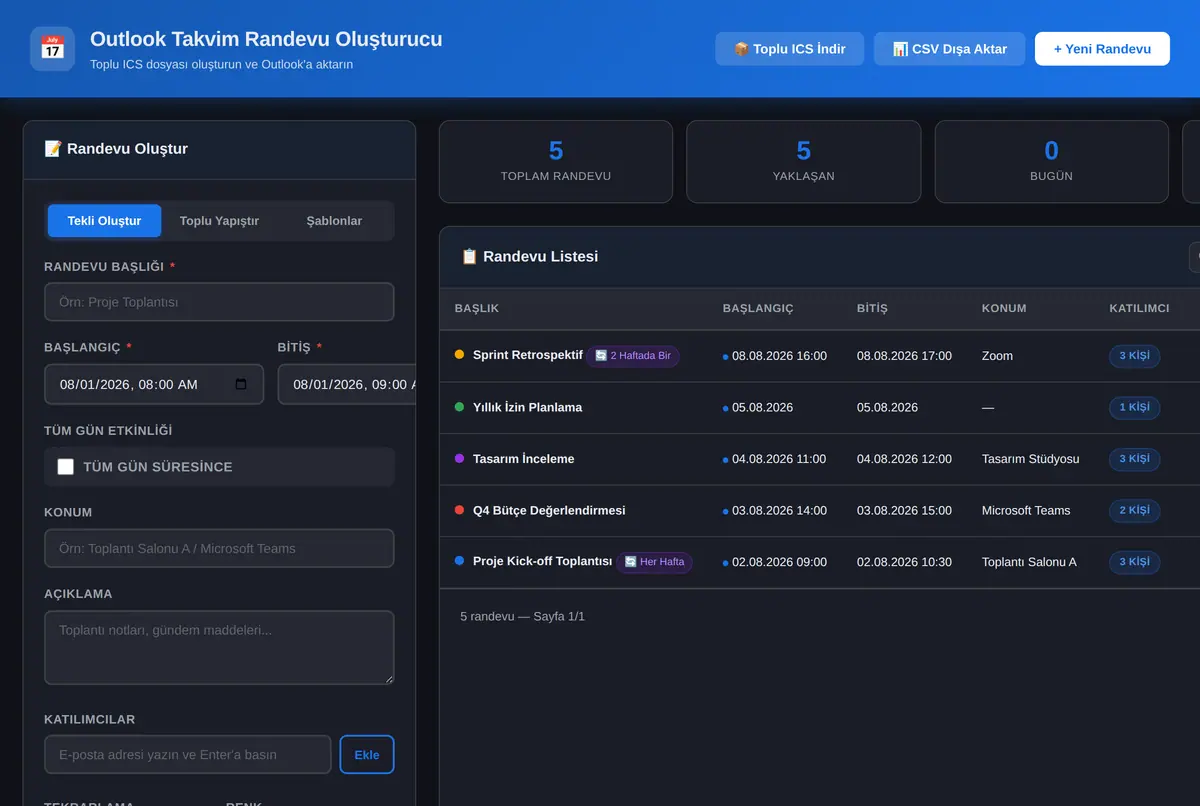1200x806 pixels.
Task: Click the CSV Dışa Aktar button
Action: (949, 49)
